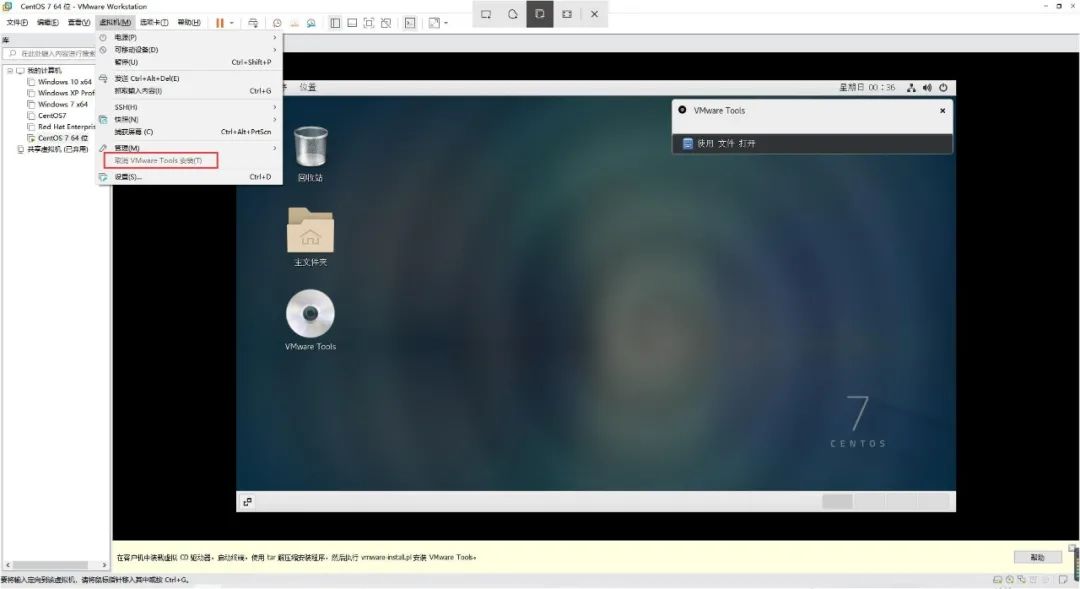Open the 选项卡(T) menu
The height and width of the screenshot is (589, 1080).
(154, 23)
